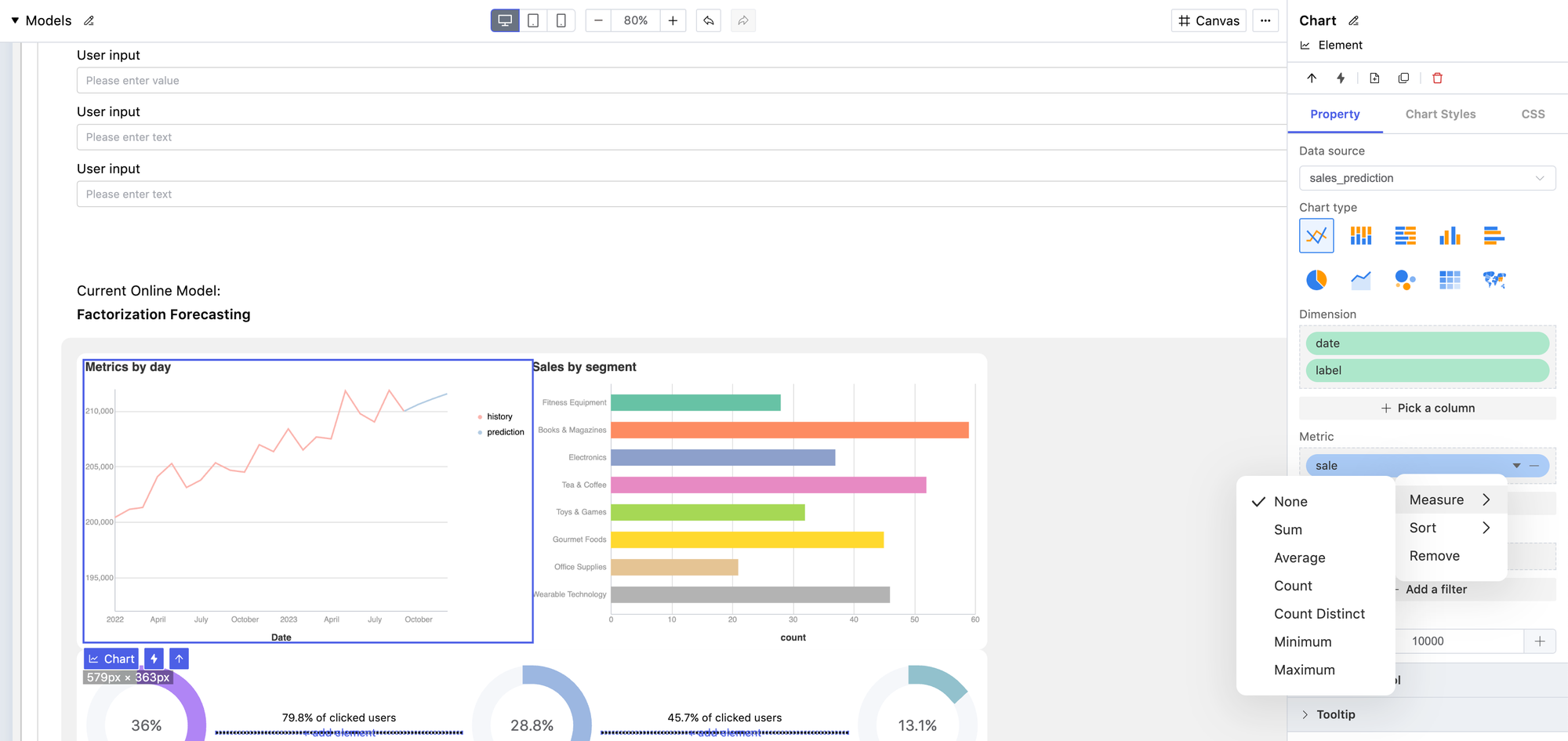This screenshot has height=741, width=1568.
Task: Select the area chart type
Action: (x=1361, y=280)
